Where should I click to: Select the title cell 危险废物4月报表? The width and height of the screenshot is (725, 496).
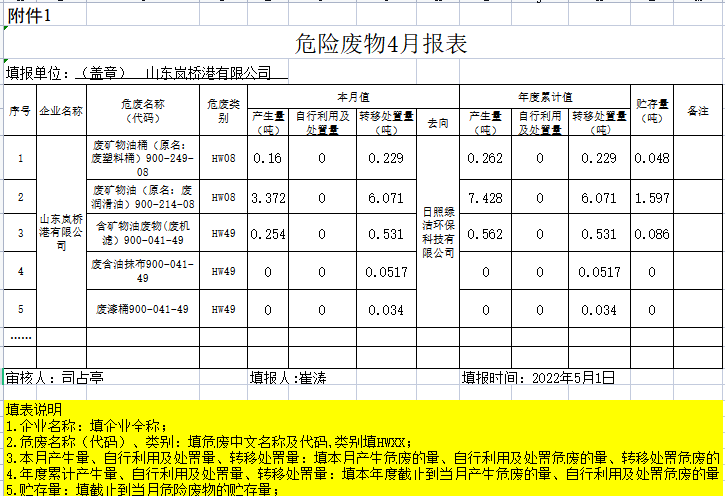[x=381, y=43]
